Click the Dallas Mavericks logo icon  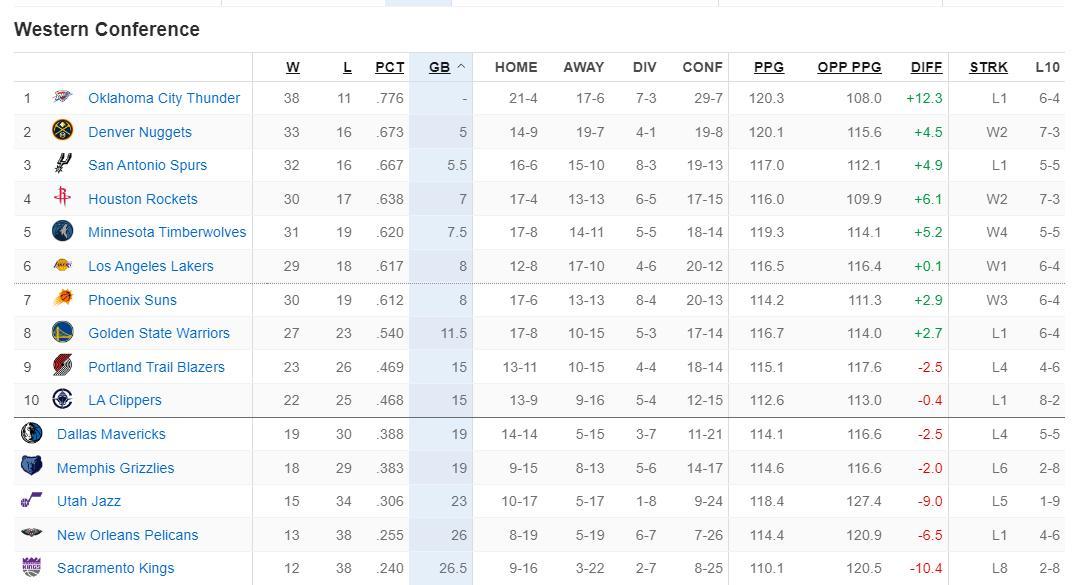31,434
